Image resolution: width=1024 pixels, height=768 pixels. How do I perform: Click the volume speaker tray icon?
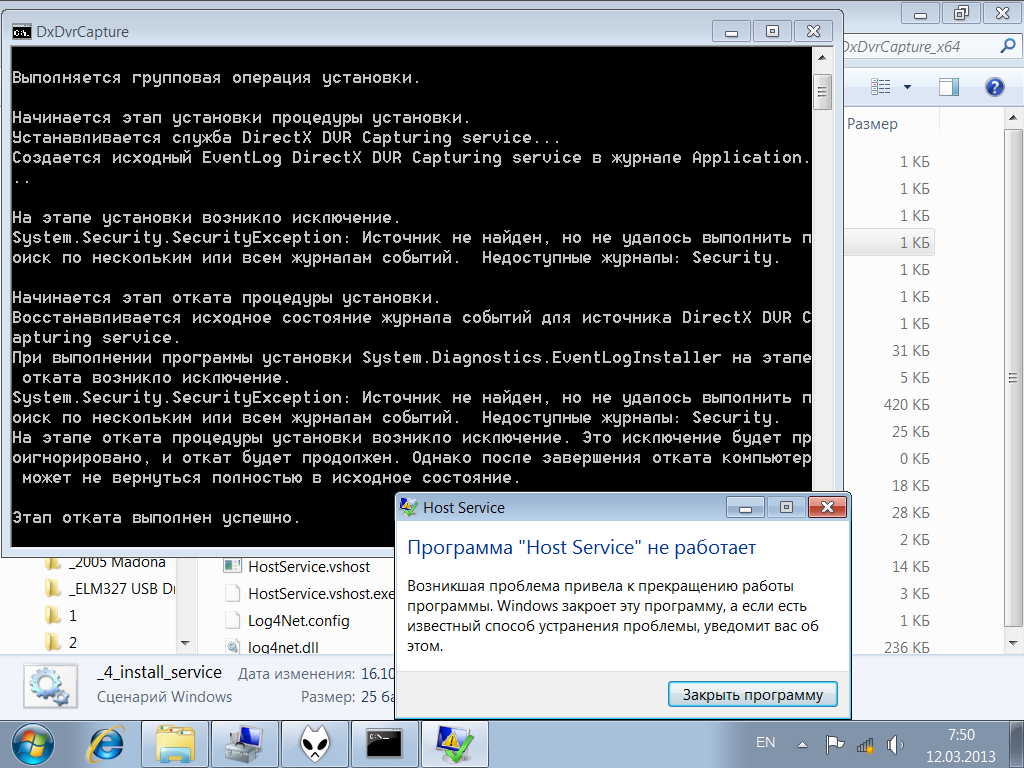point(895,744)
